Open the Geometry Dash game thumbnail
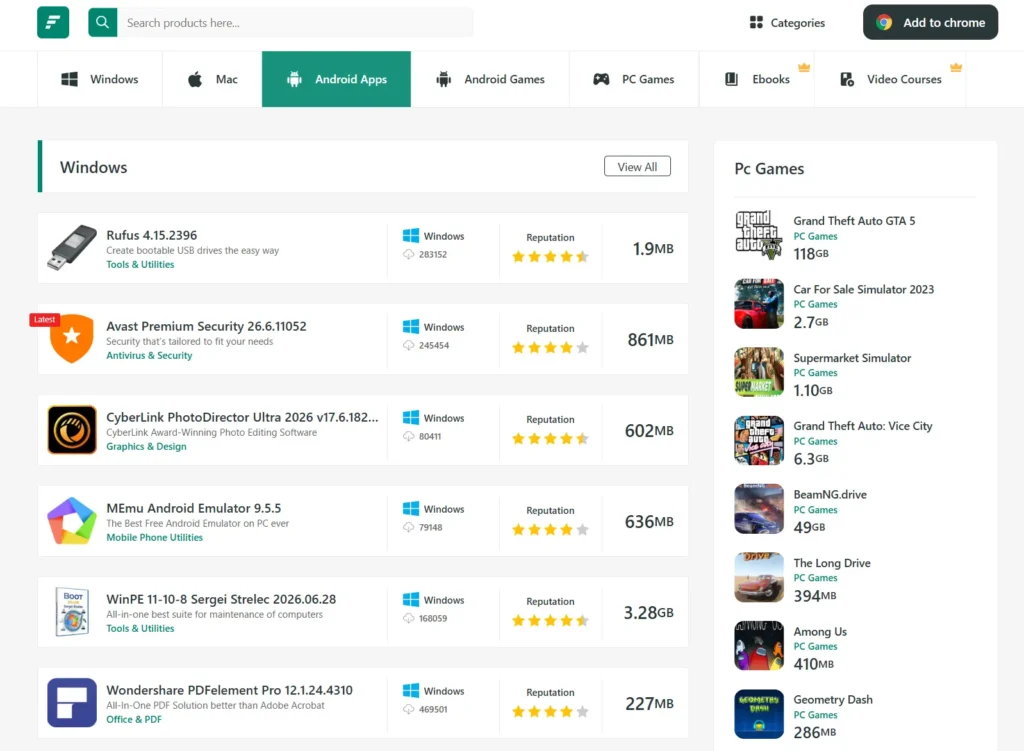Screen dimensions: 1024x751 point(759,714)
